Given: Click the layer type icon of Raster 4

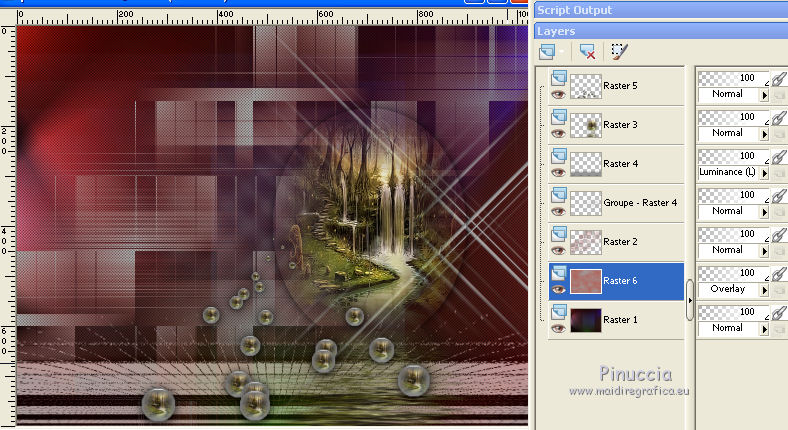Looking at the screenshot, I should coord(559,156).
